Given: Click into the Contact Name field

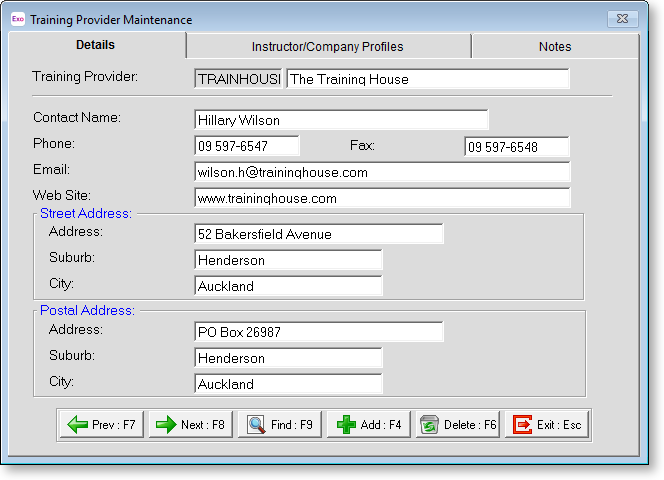Looking at the screenshot, I should [341, 120].
